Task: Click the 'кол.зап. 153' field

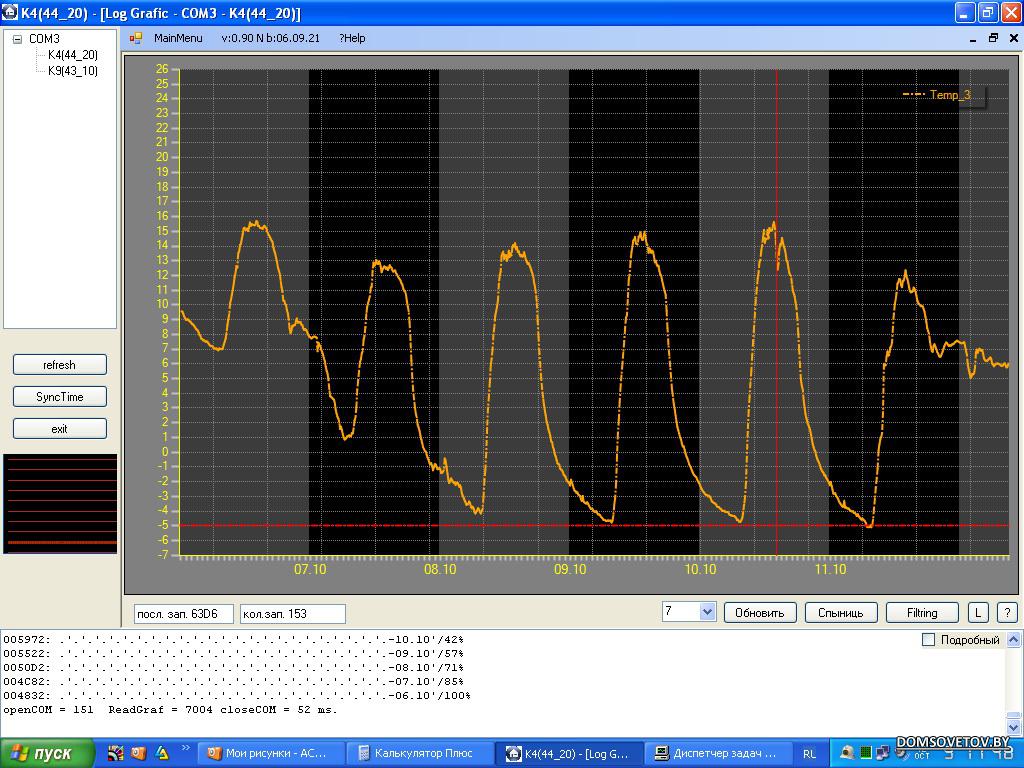Action: click(x=293, y=614)
